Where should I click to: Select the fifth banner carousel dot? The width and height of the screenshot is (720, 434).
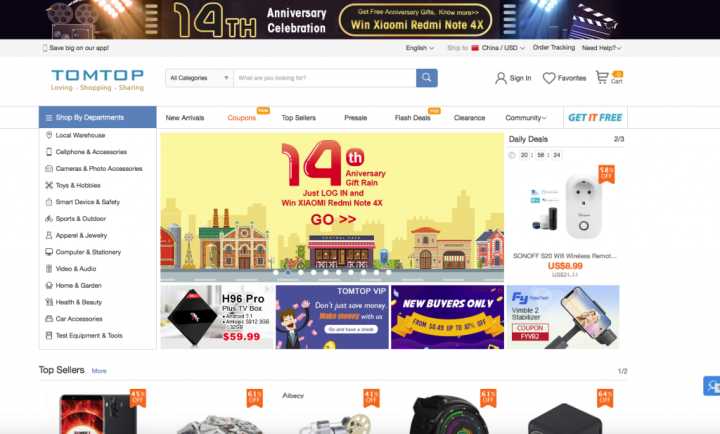coord(326,272)
